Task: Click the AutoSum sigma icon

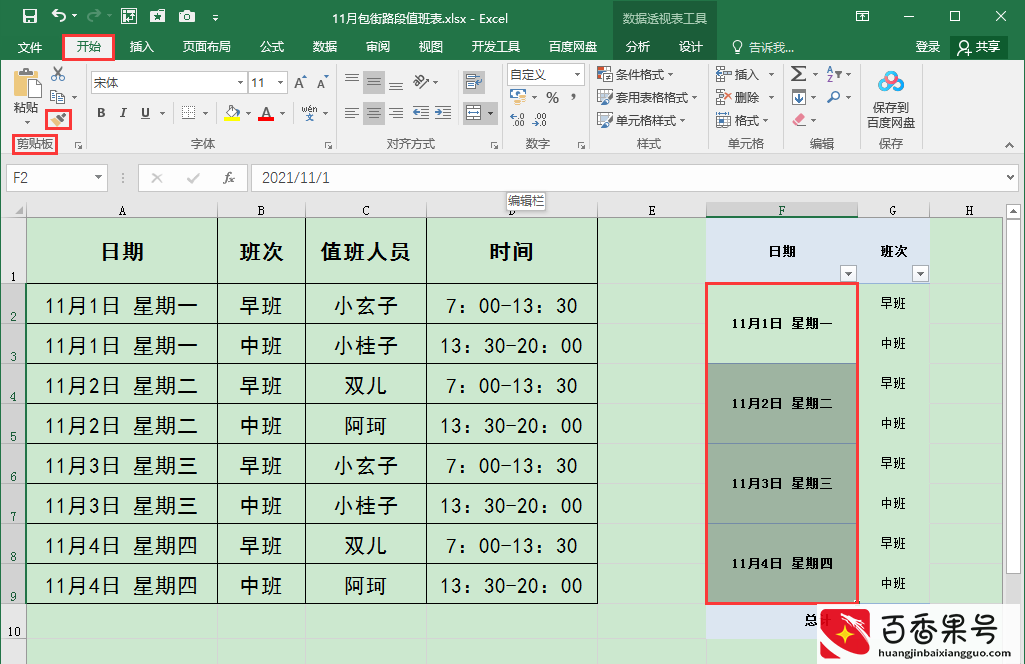Action: [x=798, y=74]
